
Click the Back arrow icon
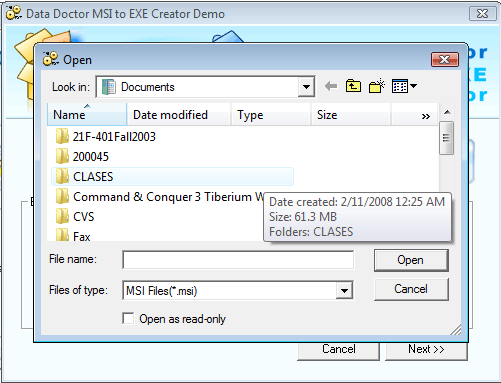(x=331, y=86)
